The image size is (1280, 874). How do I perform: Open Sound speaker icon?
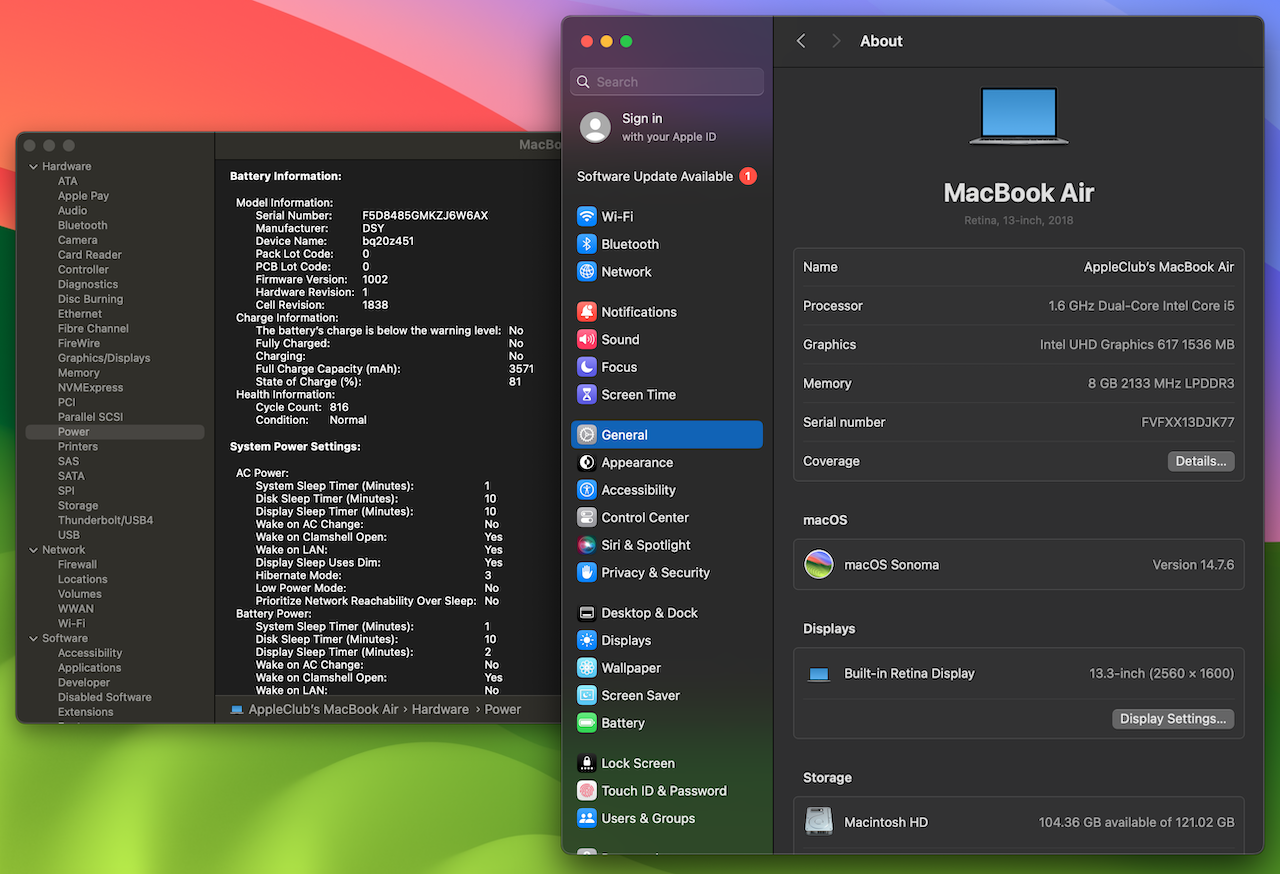tap(587, 340)
